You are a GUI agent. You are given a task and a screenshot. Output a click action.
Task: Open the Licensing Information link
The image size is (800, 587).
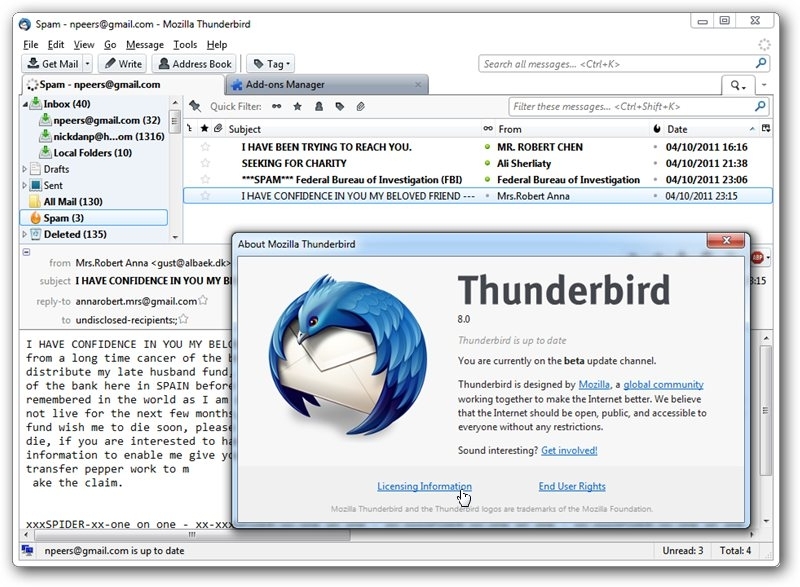424,486
